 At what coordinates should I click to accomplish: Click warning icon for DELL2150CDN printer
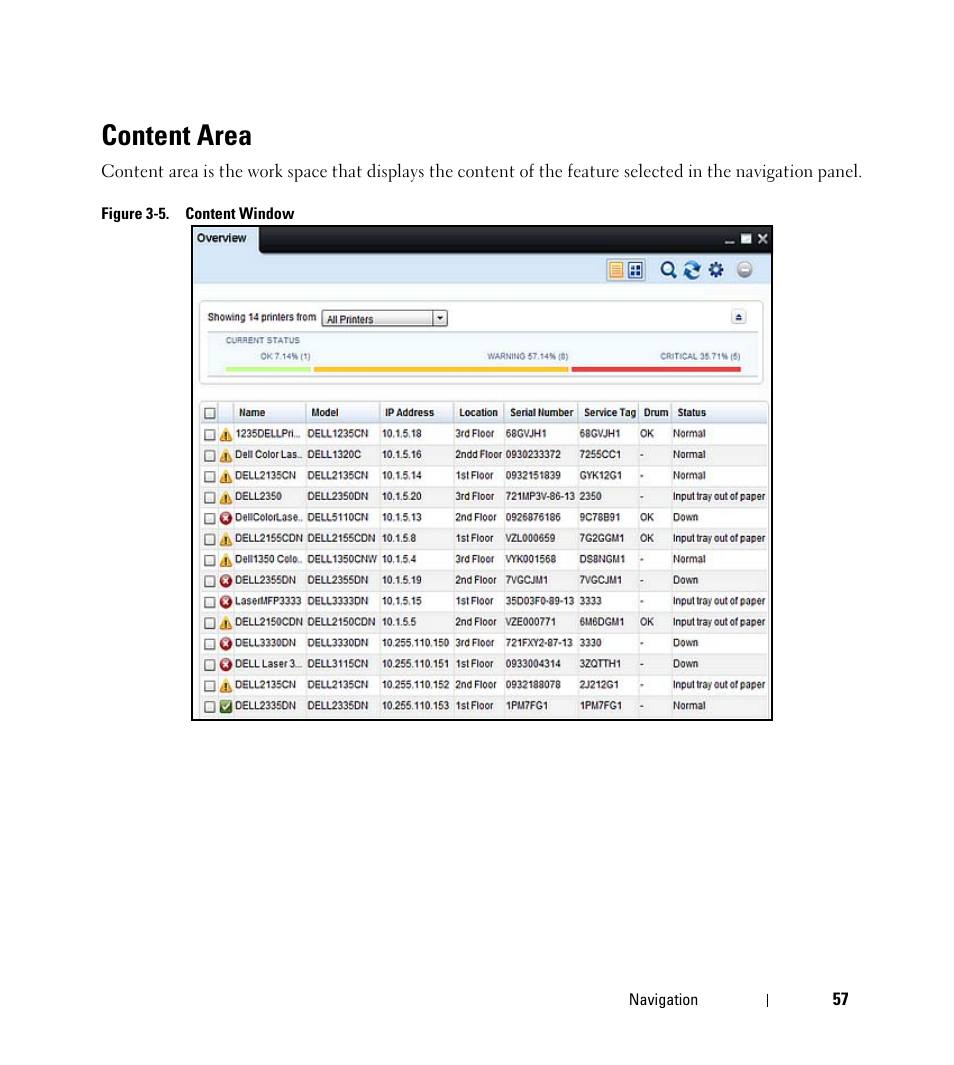pyautogui.click(x=225, y=623)
